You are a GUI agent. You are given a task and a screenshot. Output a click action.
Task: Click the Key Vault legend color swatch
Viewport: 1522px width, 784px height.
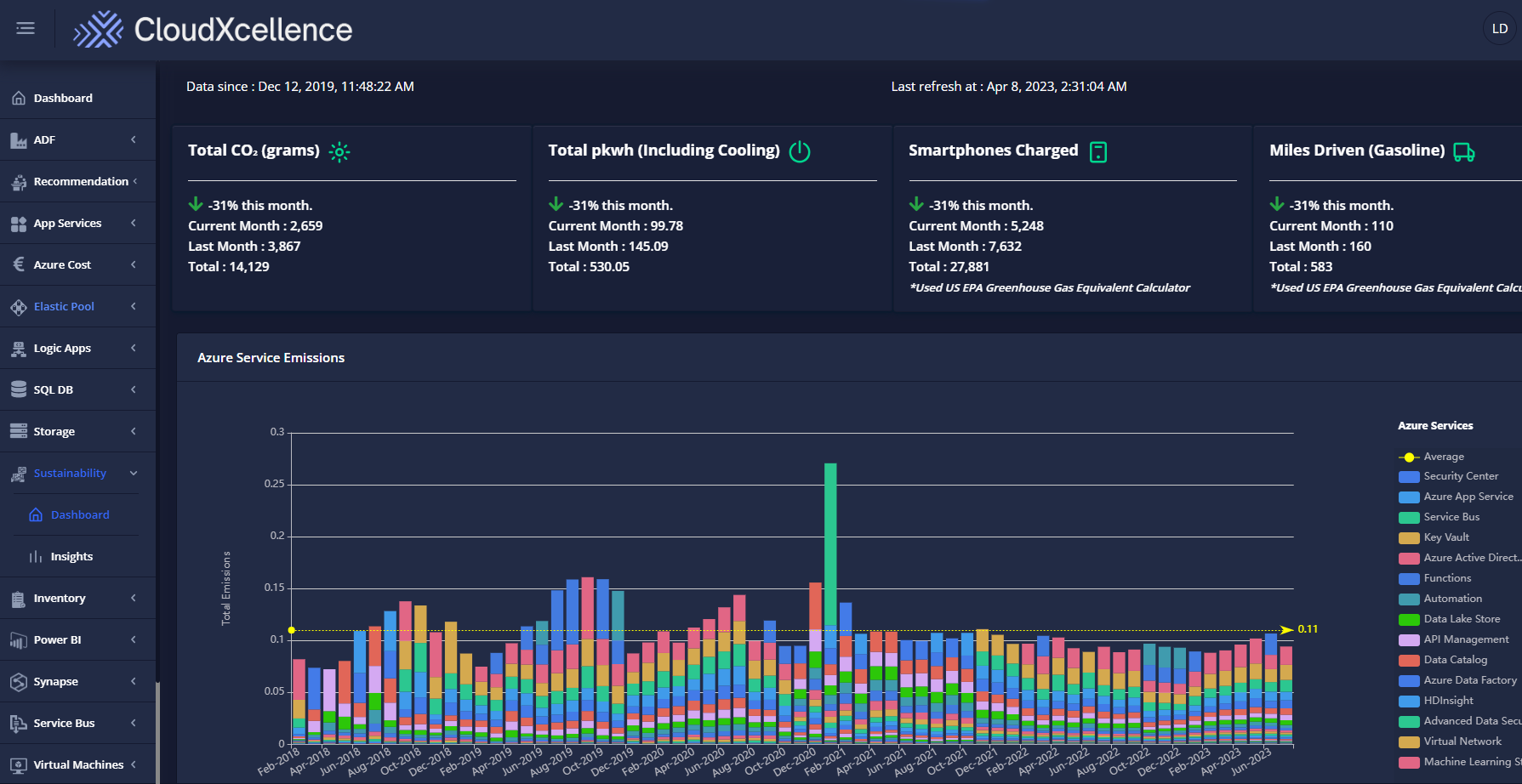pyautogui.click(x=1409, y=537)
